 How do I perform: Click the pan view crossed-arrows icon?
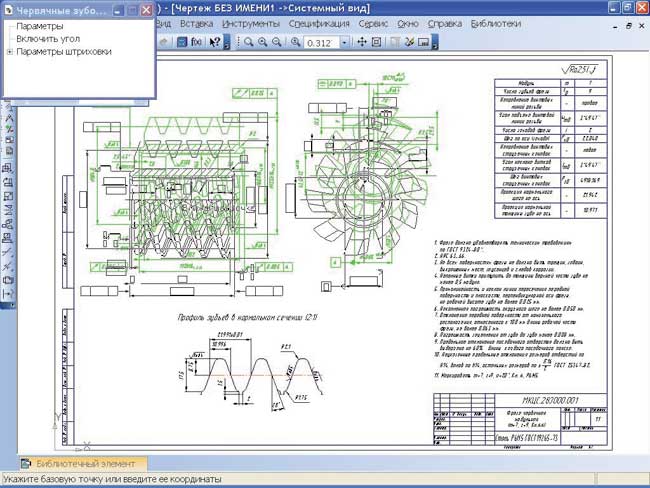(x=361, y=43)
